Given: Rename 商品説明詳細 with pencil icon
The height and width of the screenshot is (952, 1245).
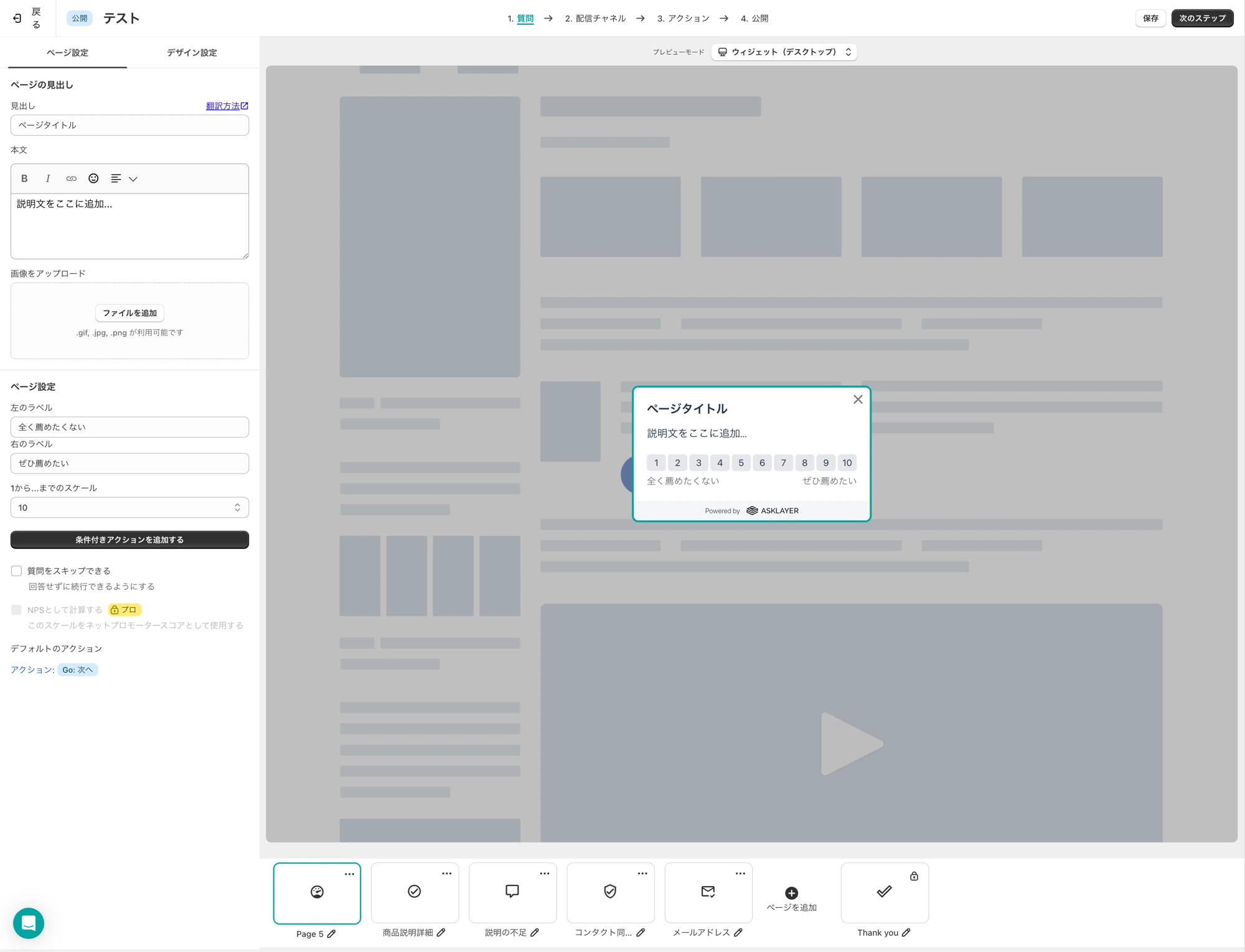Looking at the screenshot, I should [x=441, y=932].
